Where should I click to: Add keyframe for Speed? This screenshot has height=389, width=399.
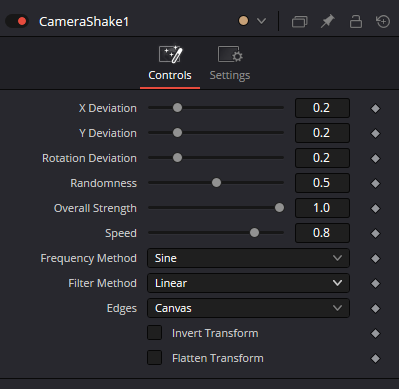pos(375,233)
